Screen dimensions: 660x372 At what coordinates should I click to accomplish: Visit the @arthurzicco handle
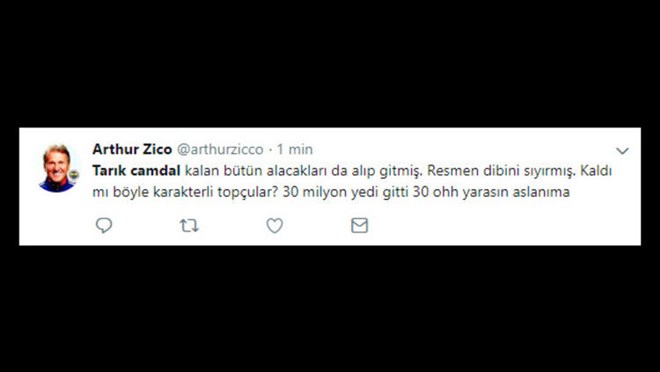coord(220,149)
